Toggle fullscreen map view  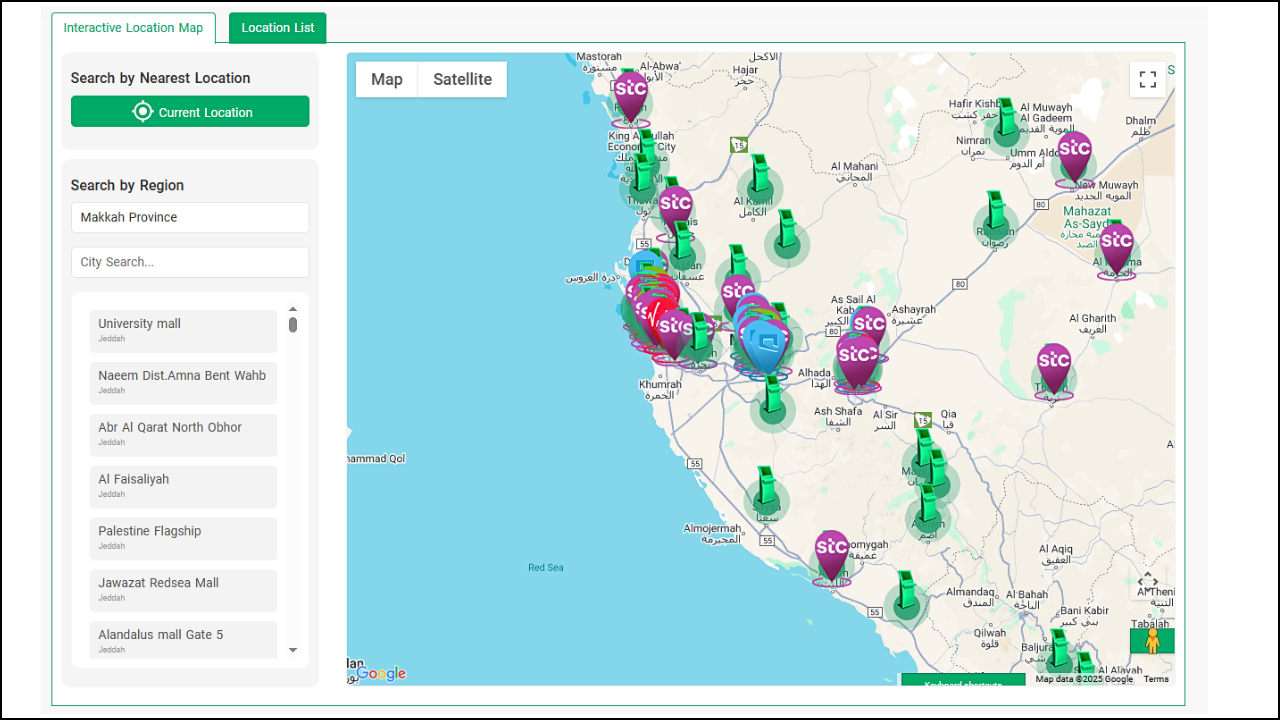click(1148, 79)
